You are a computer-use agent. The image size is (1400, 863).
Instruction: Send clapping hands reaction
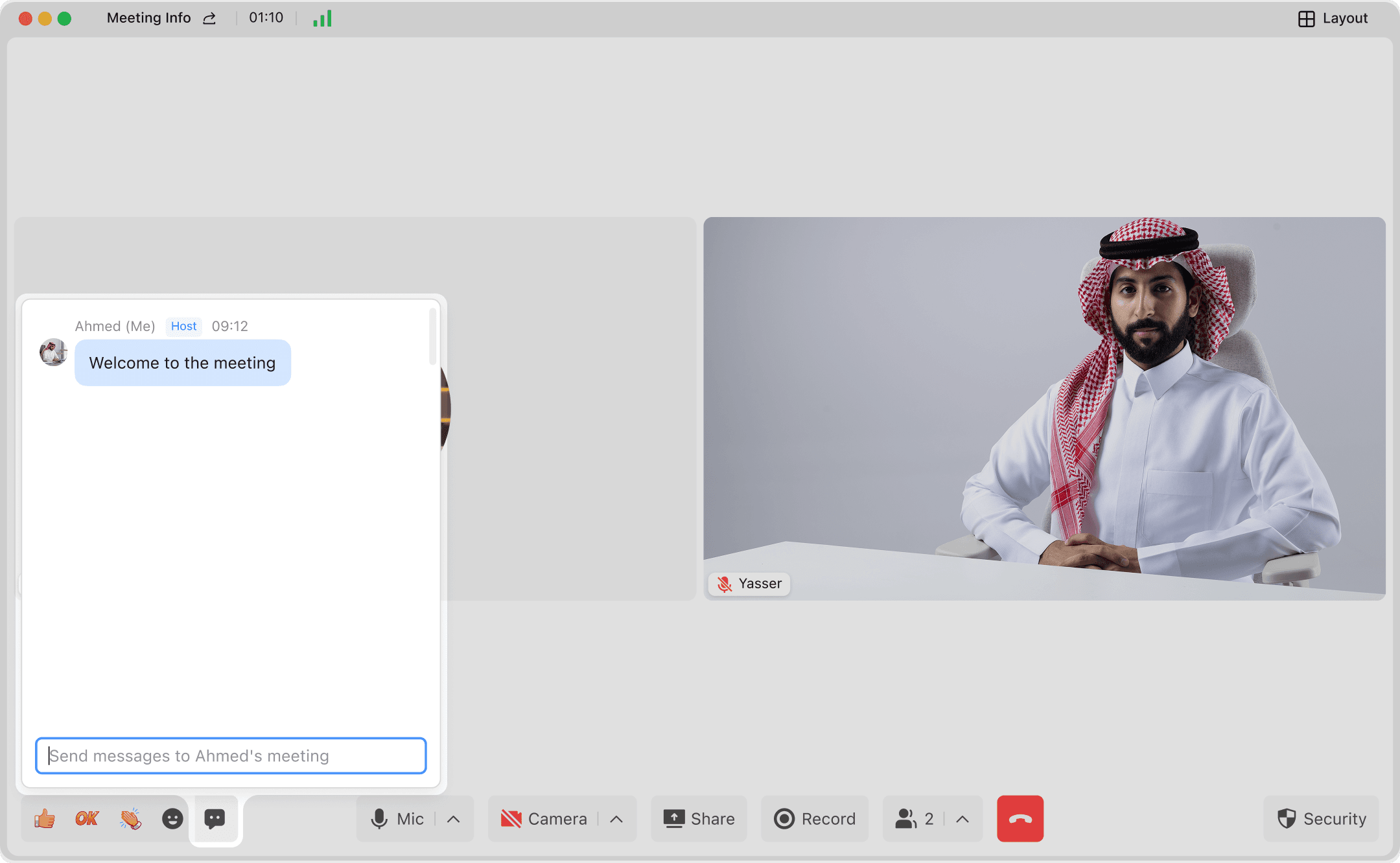(130, 819)
